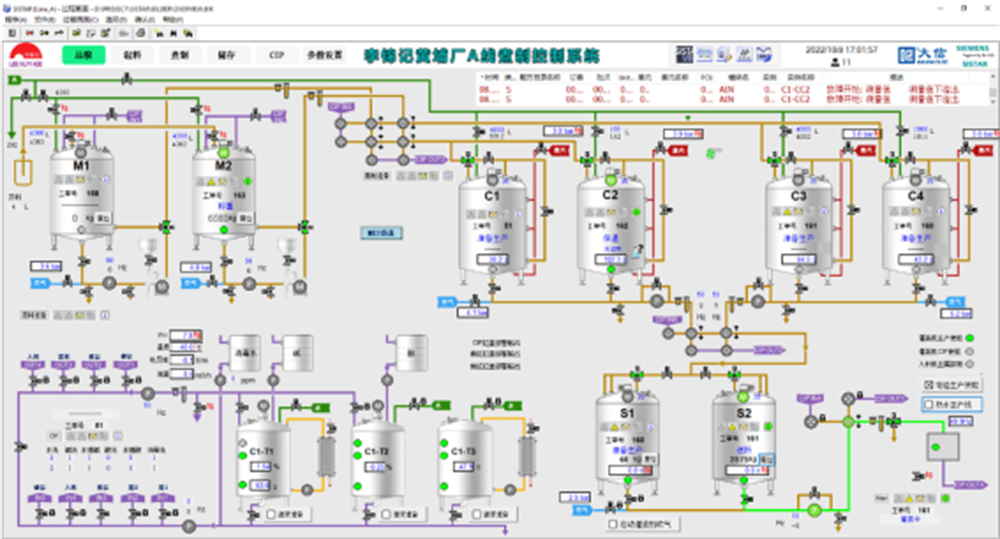Click the green 总貌 overview button

[84, 55]
